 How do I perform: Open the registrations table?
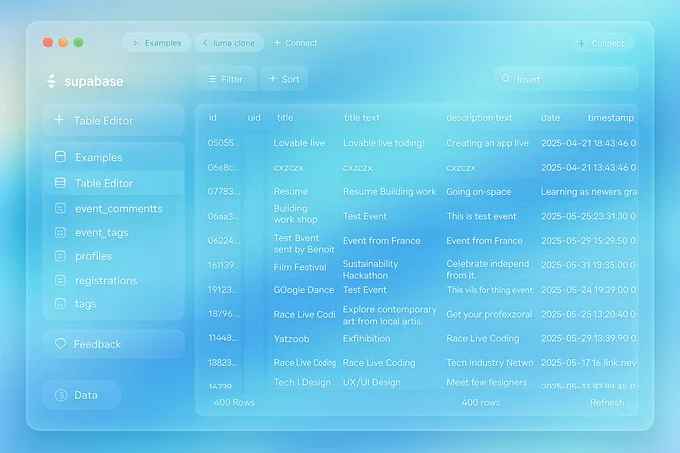tap(114, 280)
